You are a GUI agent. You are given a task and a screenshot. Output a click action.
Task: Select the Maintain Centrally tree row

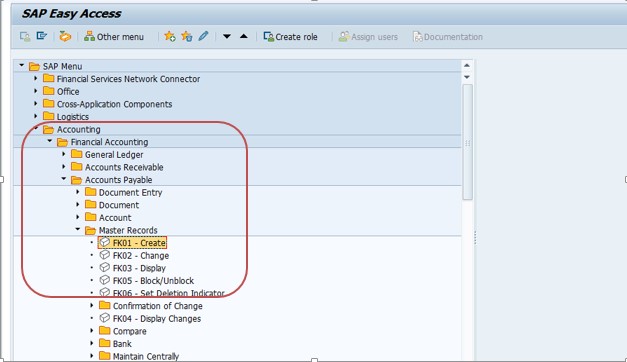pos(146,356)
